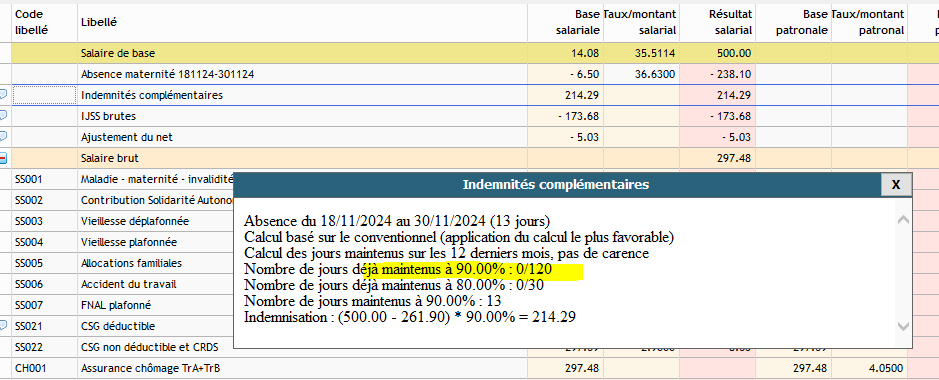Select the Vieillesse déplafonnée label

click(x=135, y=221)
